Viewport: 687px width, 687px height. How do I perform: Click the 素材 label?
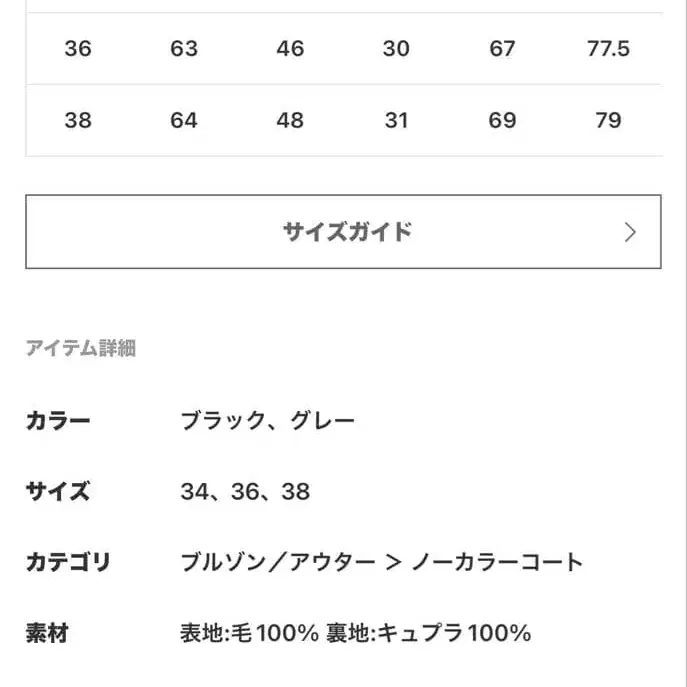[x=47, y=632]
